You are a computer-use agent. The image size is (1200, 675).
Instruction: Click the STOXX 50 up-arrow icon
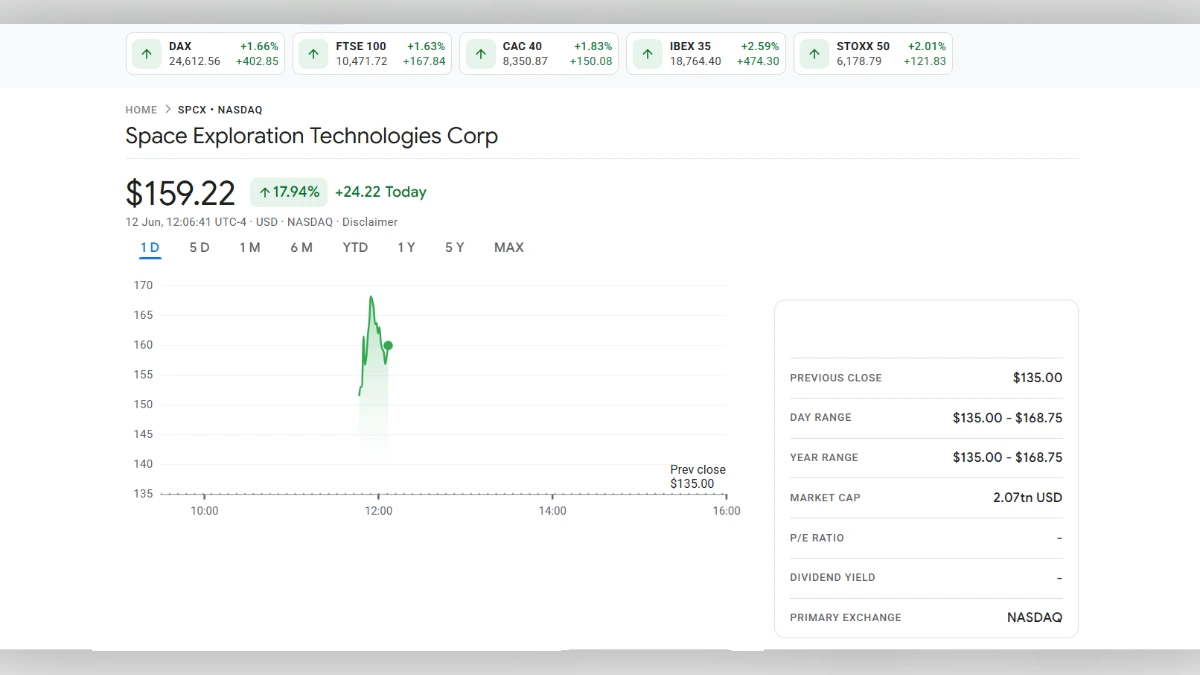tap(815, 54)
